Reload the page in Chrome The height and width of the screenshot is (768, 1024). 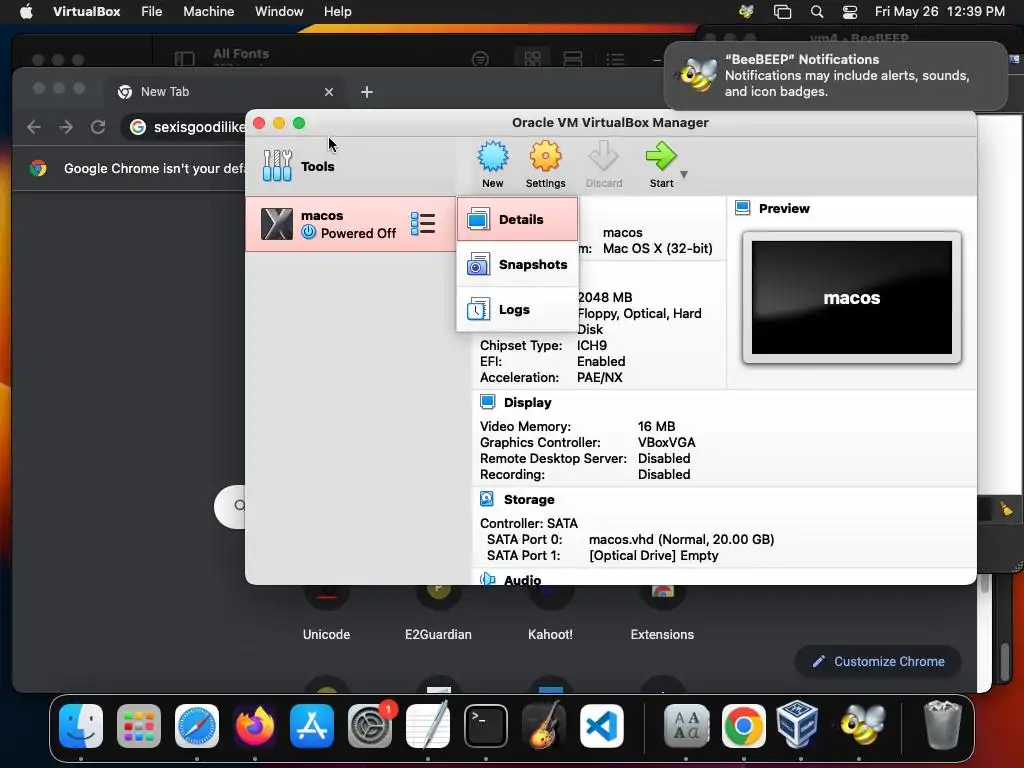(98, 127)
